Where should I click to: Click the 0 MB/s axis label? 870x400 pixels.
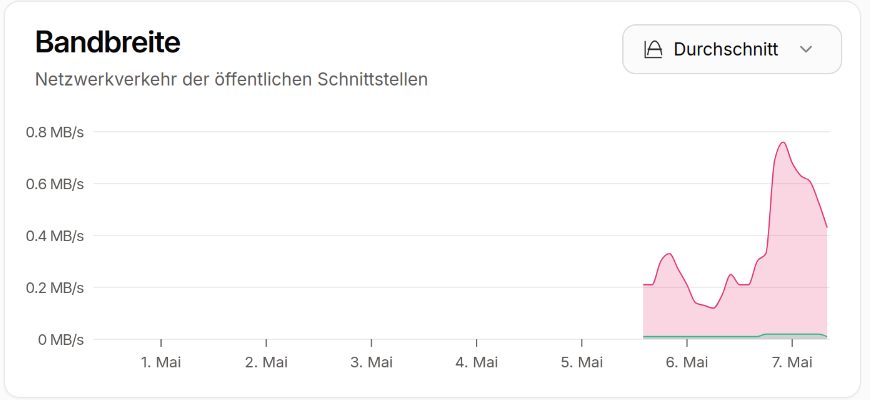click(x=59, y=340)
